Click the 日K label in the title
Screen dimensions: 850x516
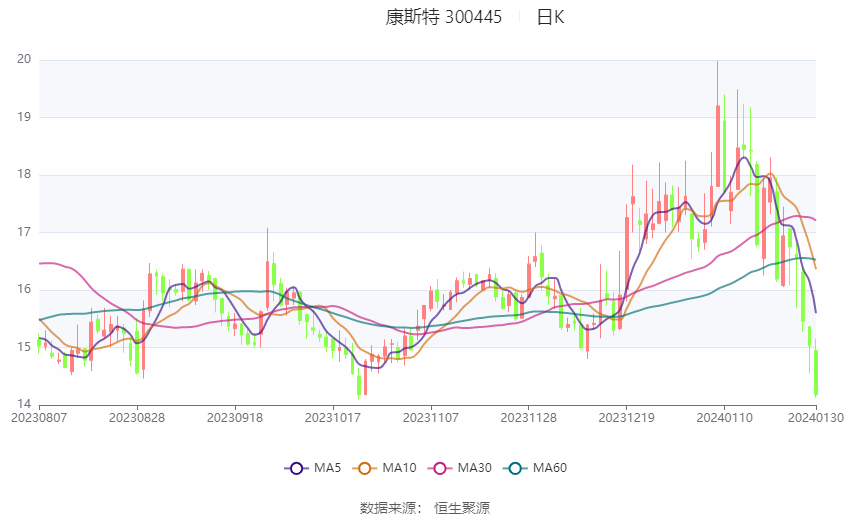coord(550,17)
